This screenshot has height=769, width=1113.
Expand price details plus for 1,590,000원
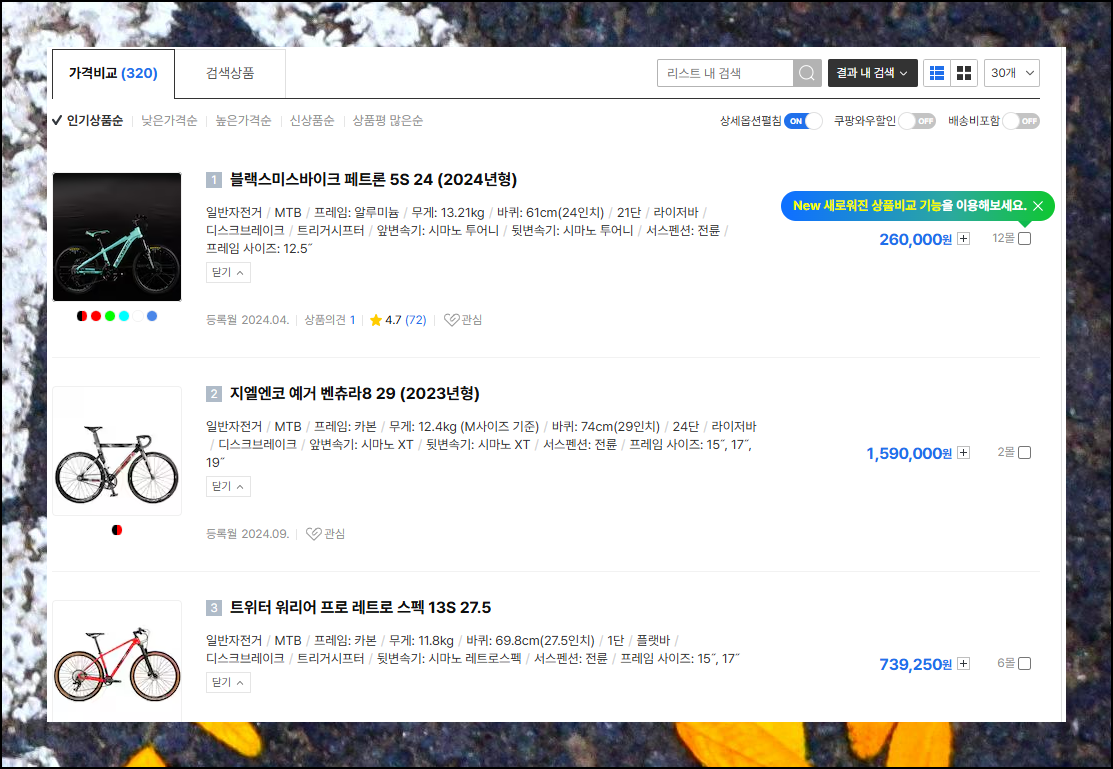(963, 452)
